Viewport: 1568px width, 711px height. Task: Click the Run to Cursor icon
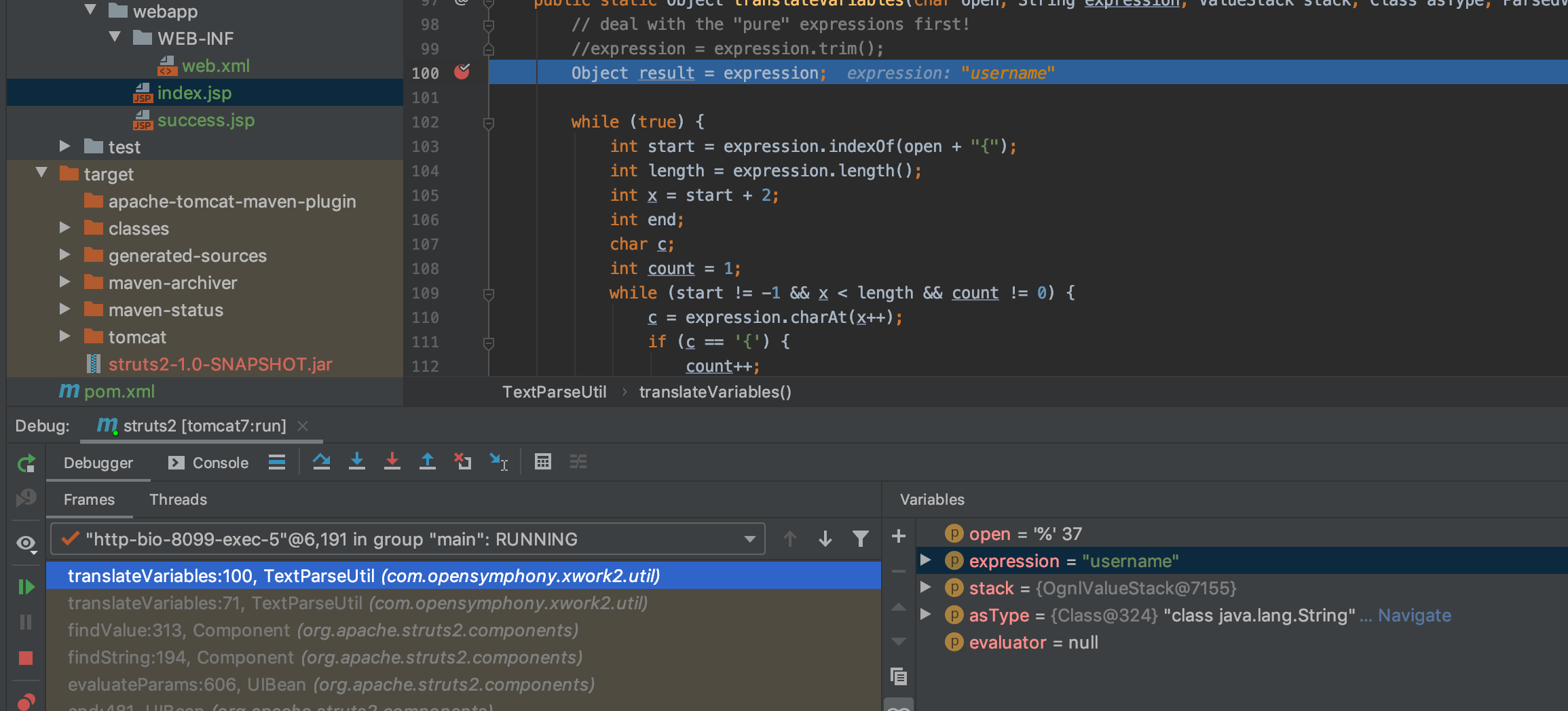coord(499,462)
